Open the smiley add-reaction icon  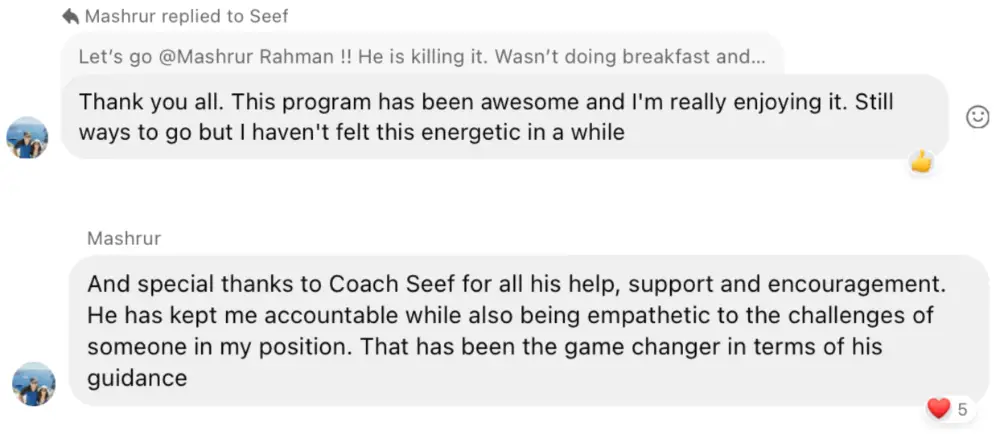[977, 117]
